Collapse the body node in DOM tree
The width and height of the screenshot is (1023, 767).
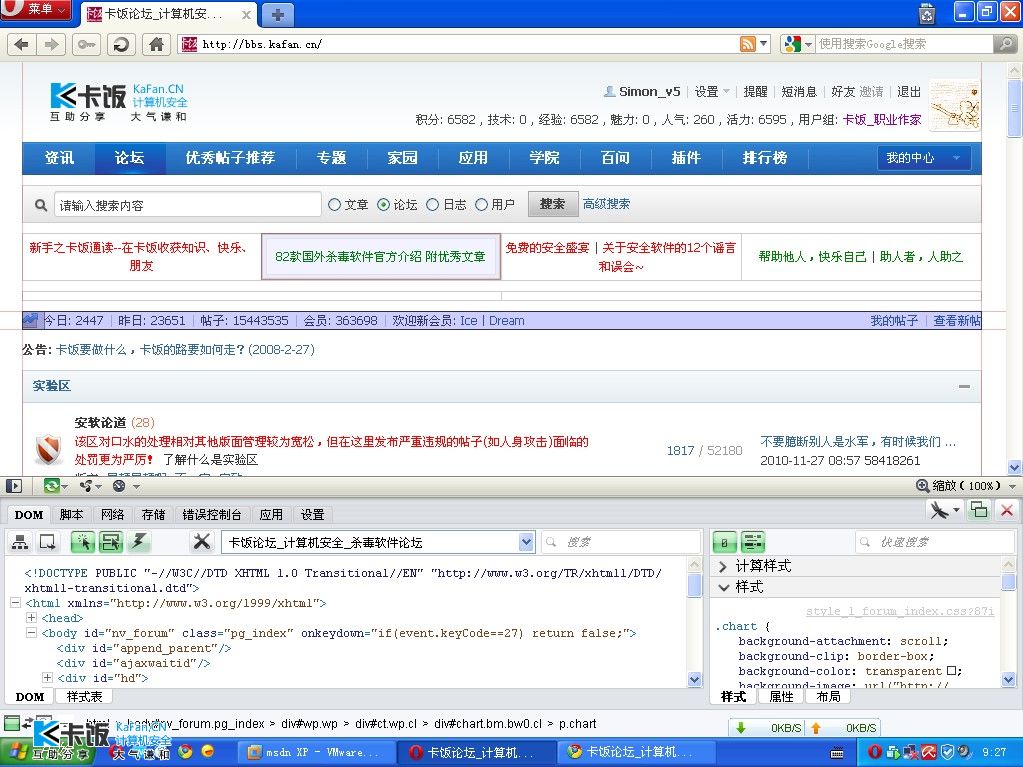pos(31,632)
